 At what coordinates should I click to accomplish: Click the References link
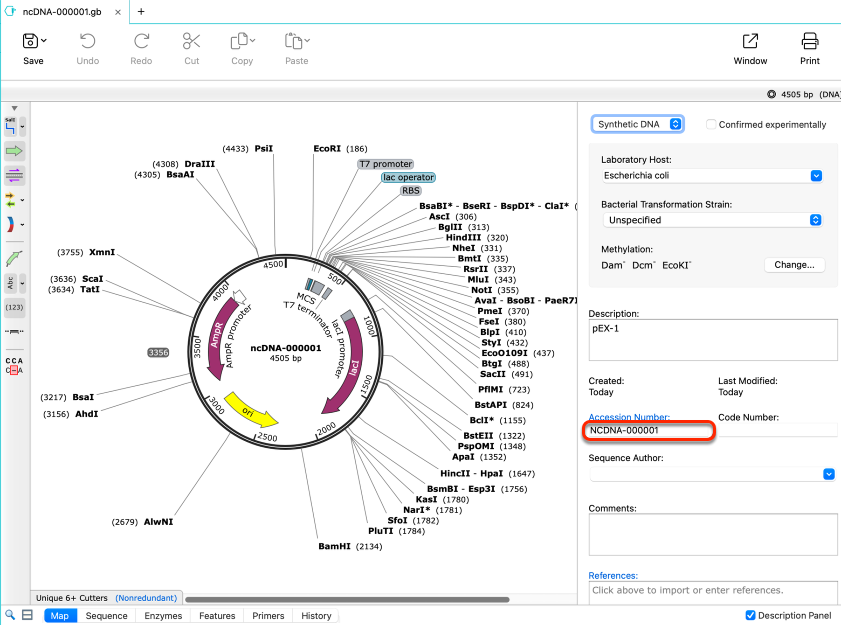[613, 575]
